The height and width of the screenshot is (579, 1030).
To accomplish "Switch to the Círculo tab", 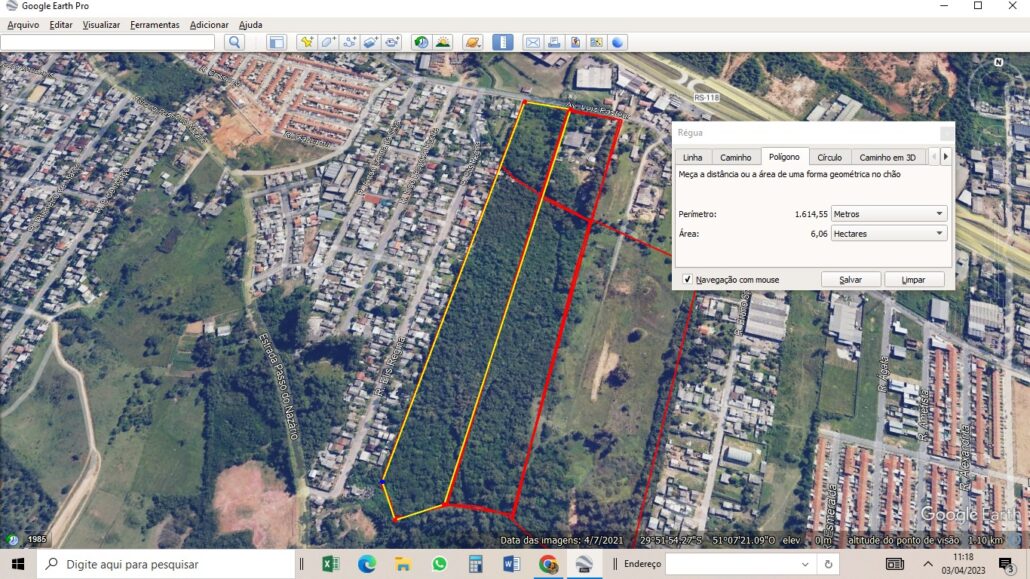I will tap(829, 157).
